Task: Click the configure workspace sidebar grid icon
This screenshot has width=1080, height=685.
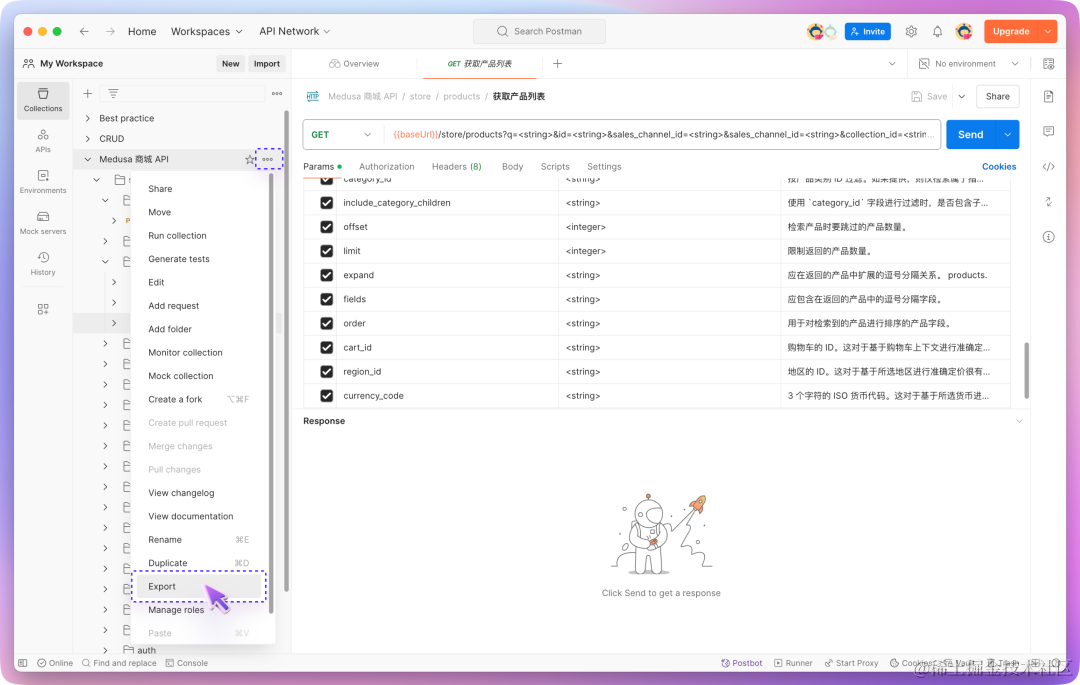Action: 43,309
